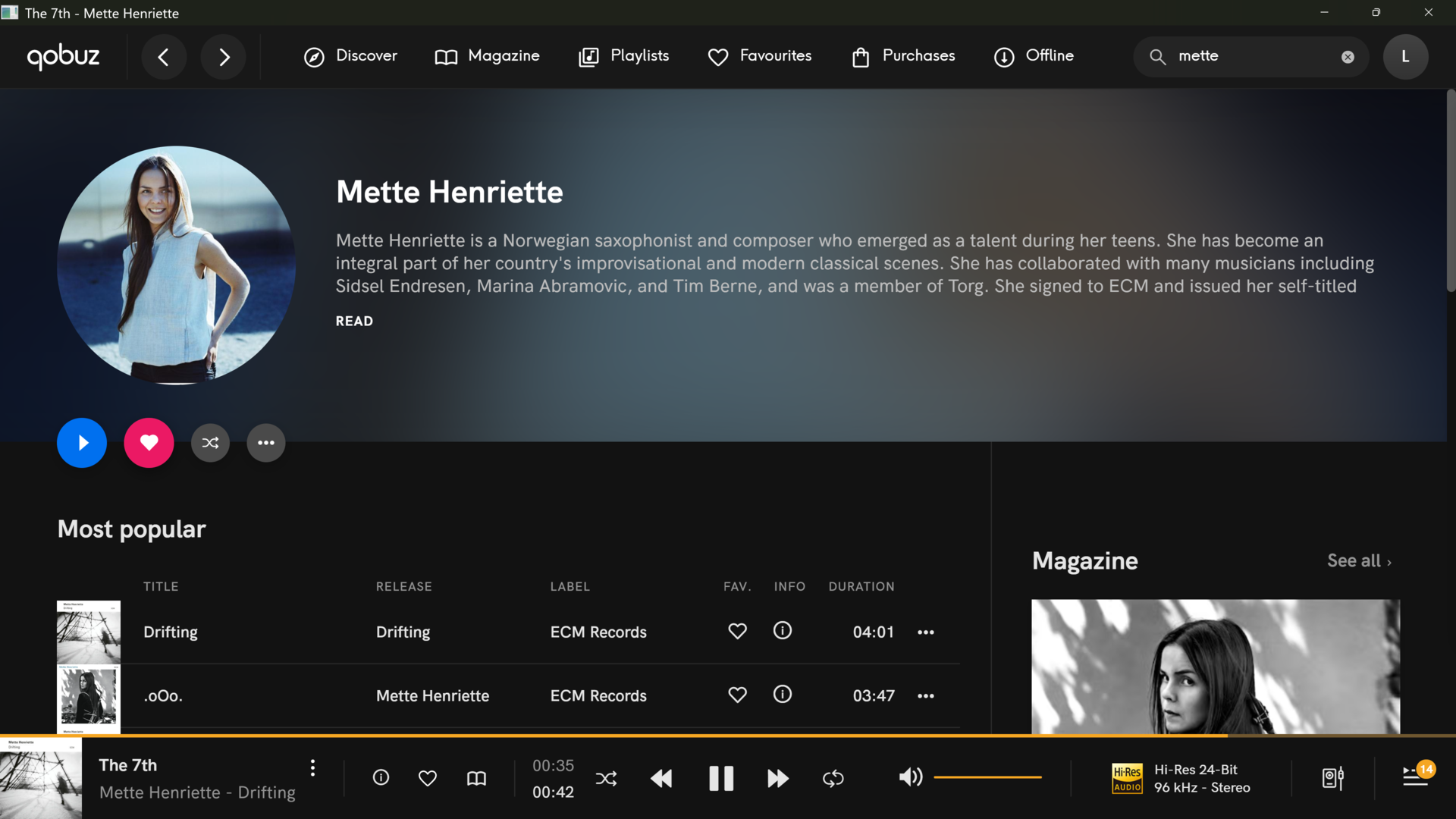Screen dimensions: 1456x819
Task: Read the full artist biography
Action: (x=354, y=322)
